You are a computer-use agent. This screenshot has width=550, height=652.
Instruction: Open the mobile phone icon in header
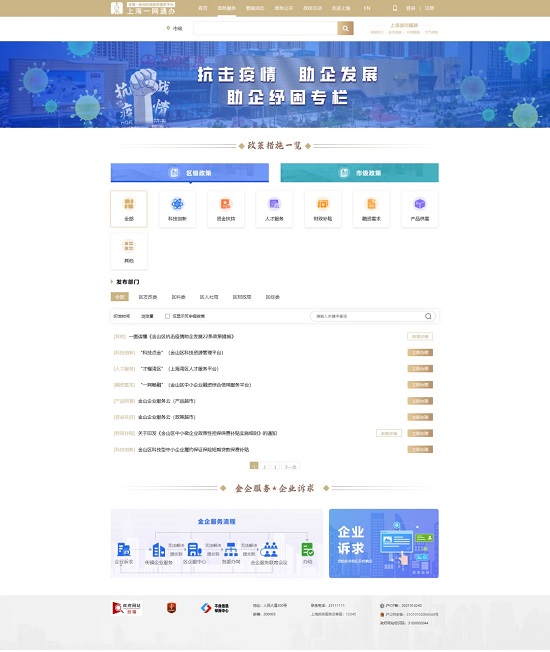click(x=395, y=8)
